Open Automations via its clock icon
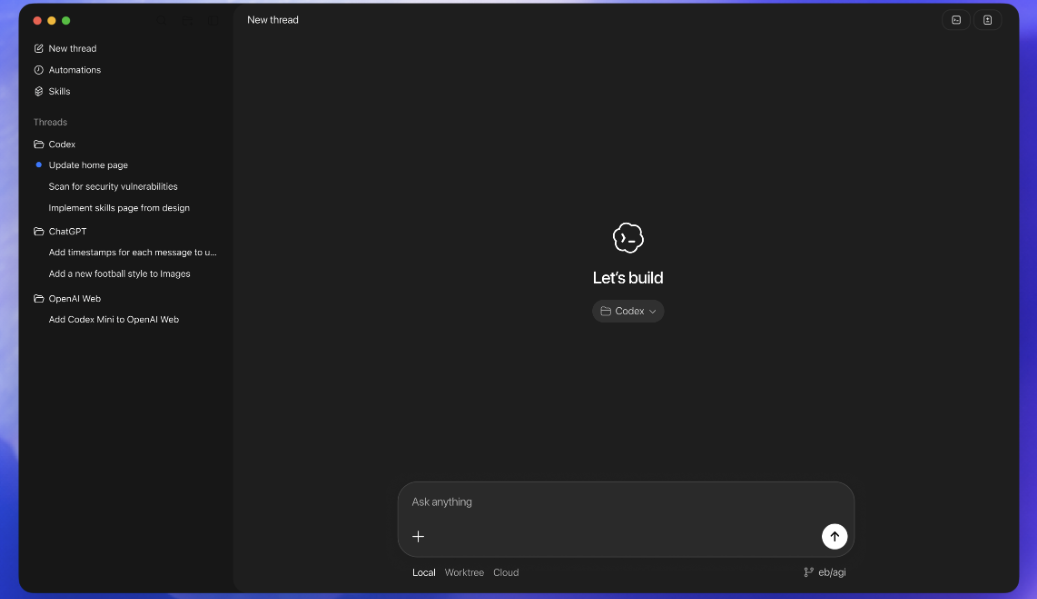1037x599 pixels. (x=38, y=70)
